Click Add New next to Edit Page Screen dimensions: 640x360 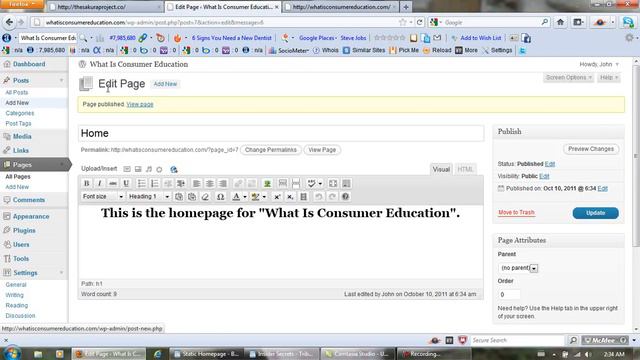[x=165, y=84]
